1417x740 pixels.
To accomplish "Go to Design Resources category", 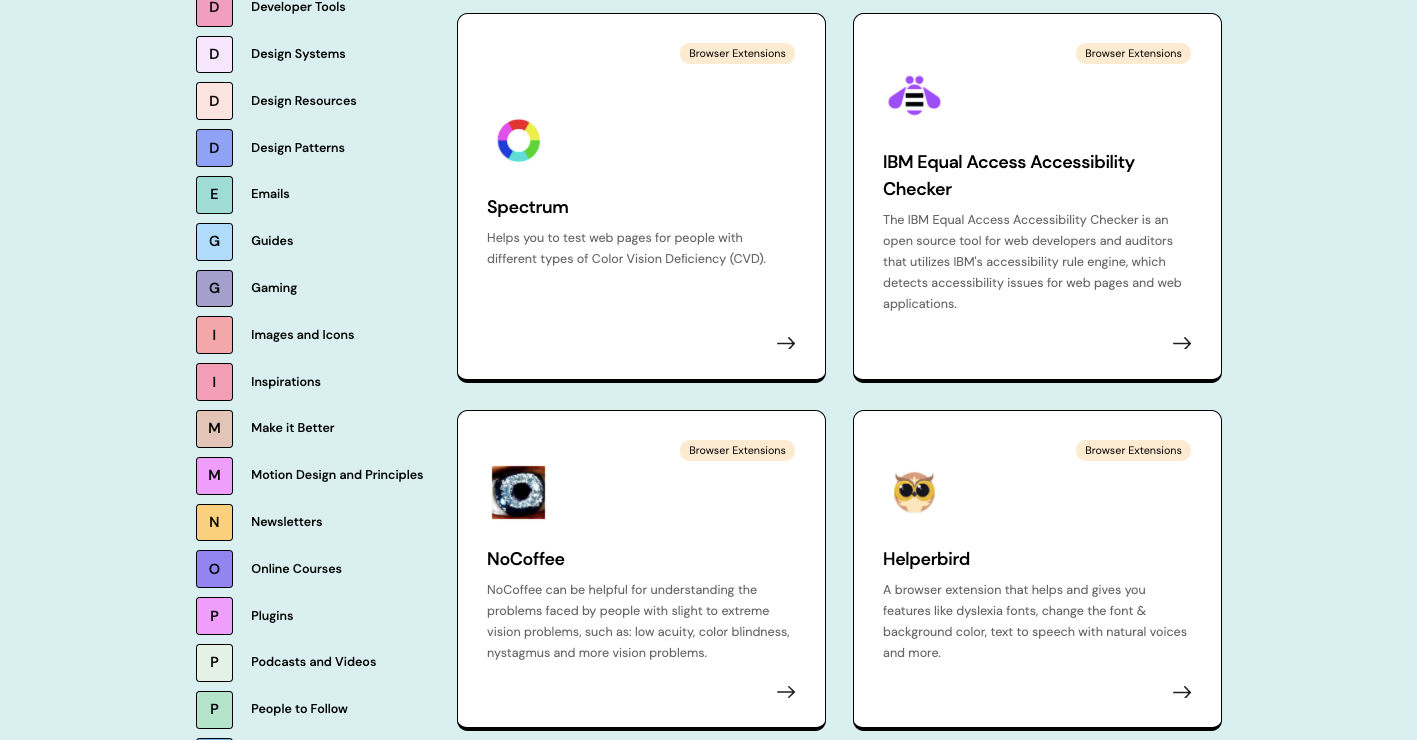I will click(304, 101).
